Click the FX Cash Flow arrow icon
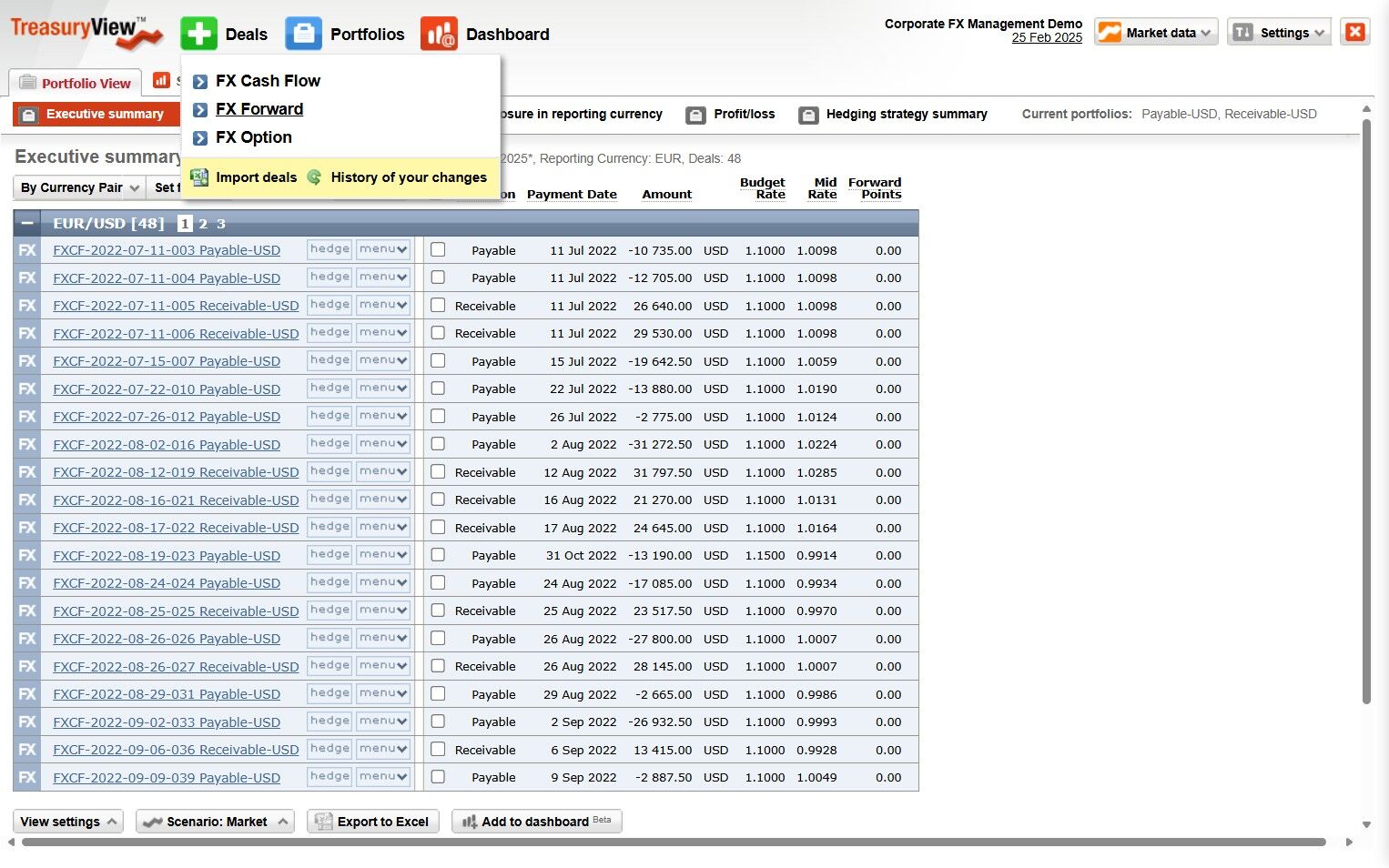Viewport: 1389px width, 868px height. click(200, 82)
